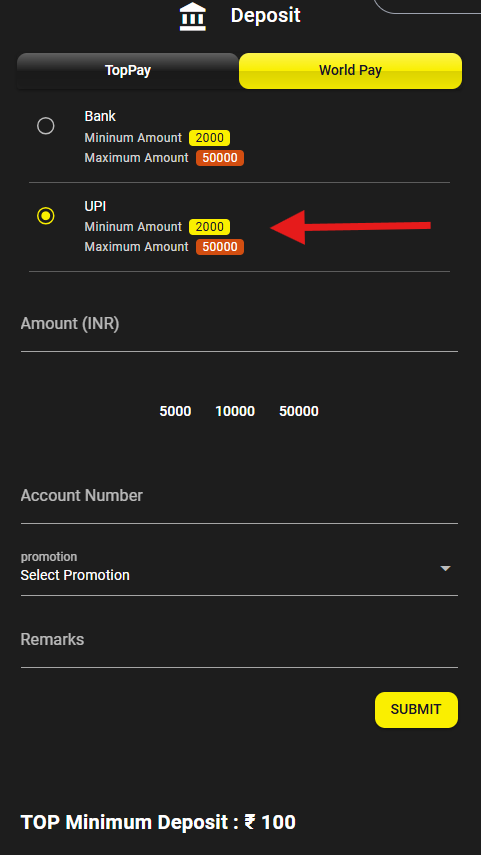481x855 pixels.
Task: Select the UPI payment radio button
Action: coord(46,216)
